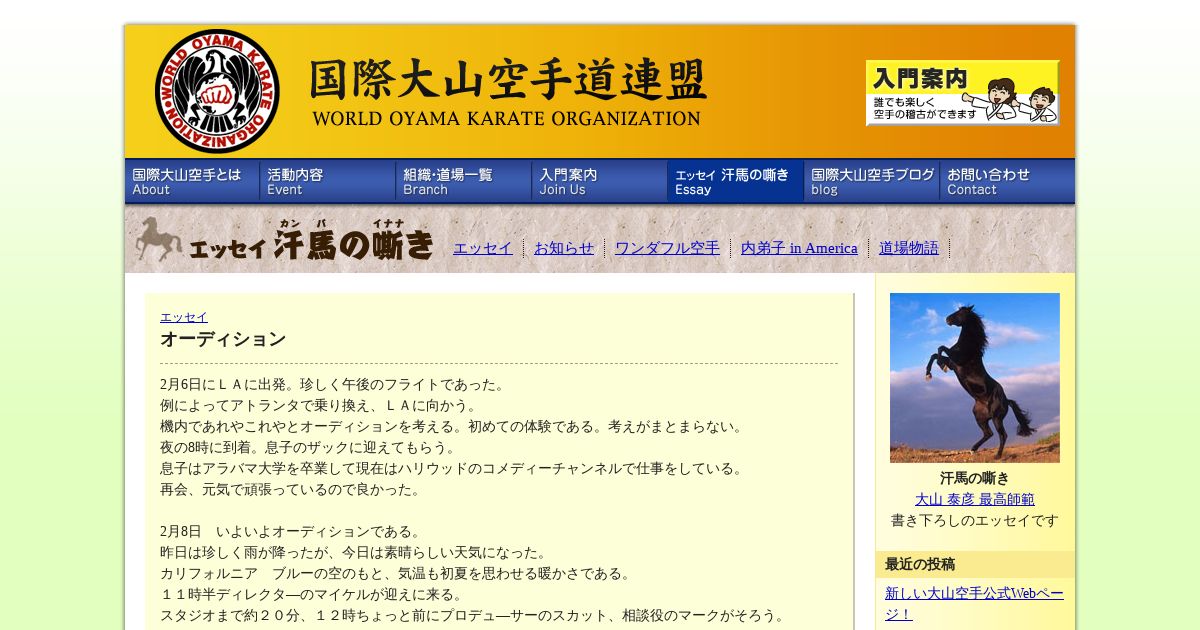
Task: Open お問い合わせ Contact menu item
Action: [x=1007, y=181]
